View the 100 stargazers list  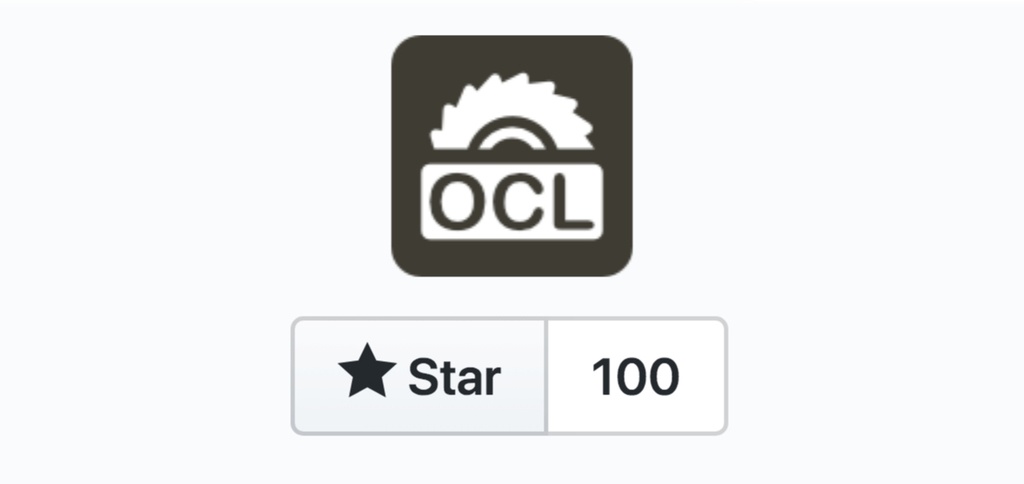pos(635,376)
